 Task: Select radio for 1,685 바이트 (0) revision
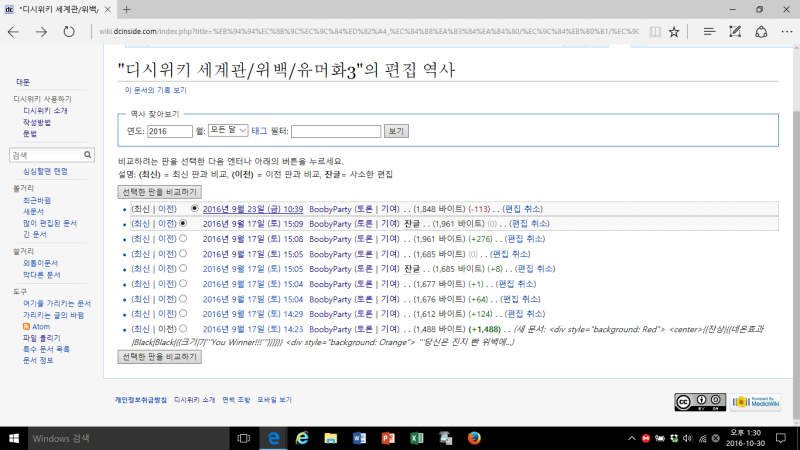point(183,254)
